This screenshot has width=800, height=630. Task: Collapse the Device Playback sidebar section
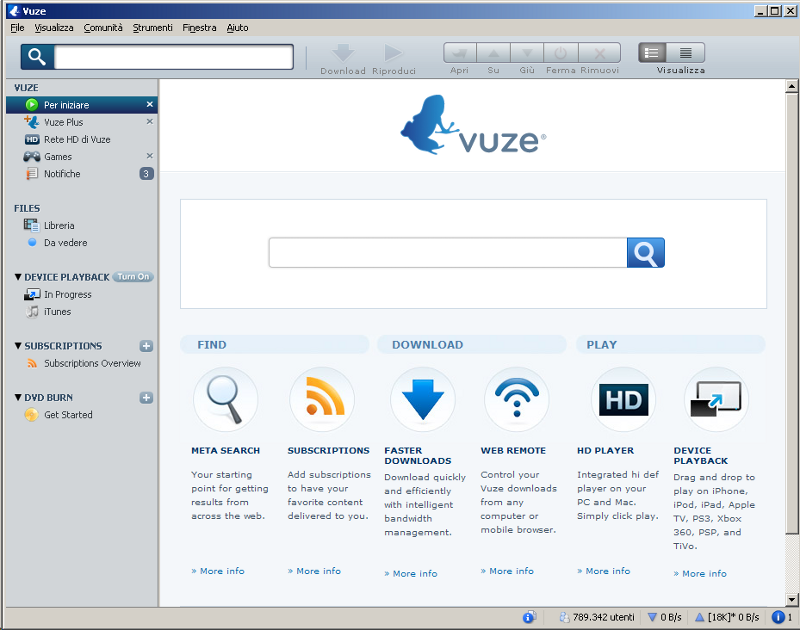pos(18,277)
